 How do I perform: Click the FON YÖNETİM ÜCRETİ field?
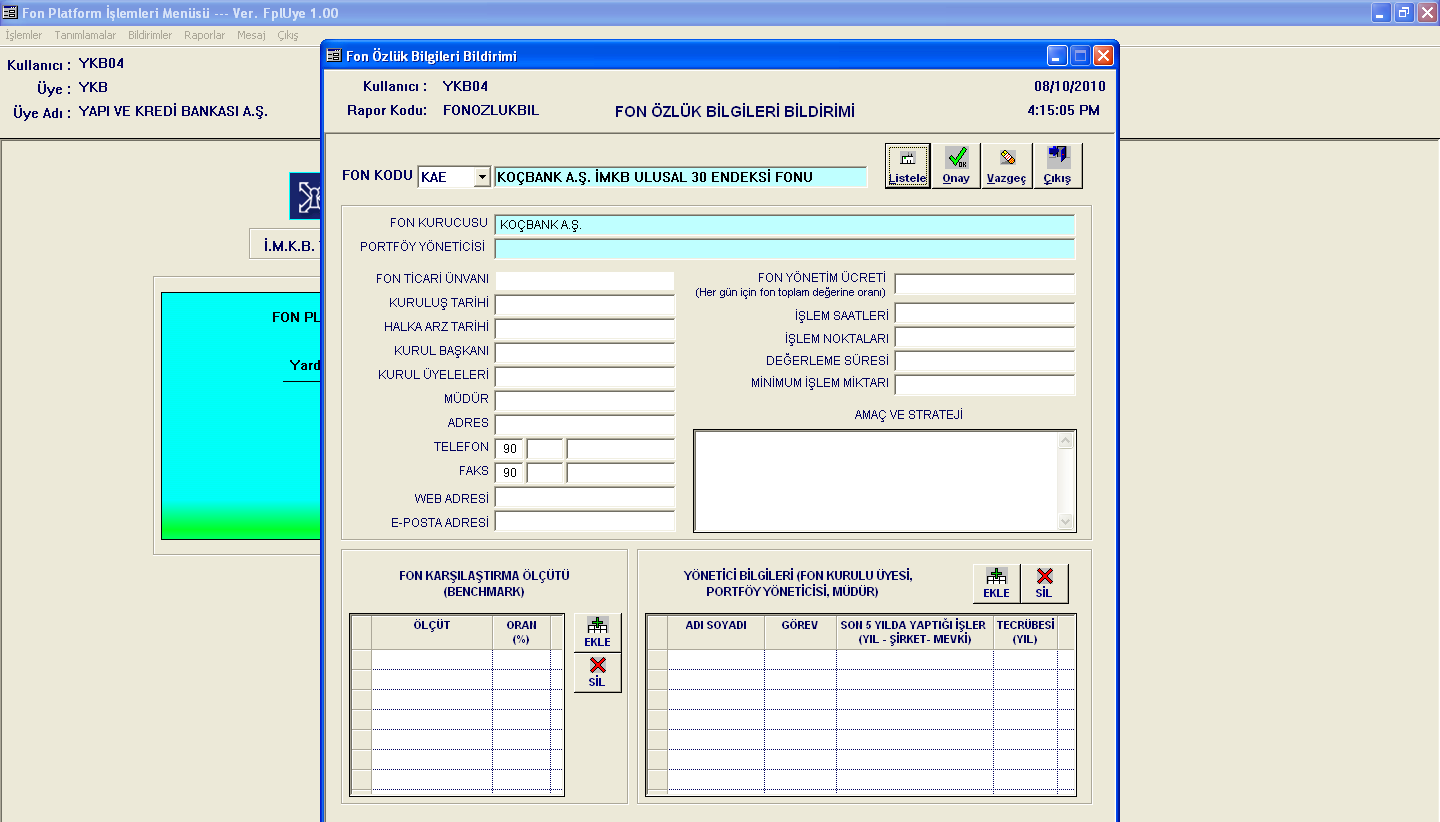point(985,284)
